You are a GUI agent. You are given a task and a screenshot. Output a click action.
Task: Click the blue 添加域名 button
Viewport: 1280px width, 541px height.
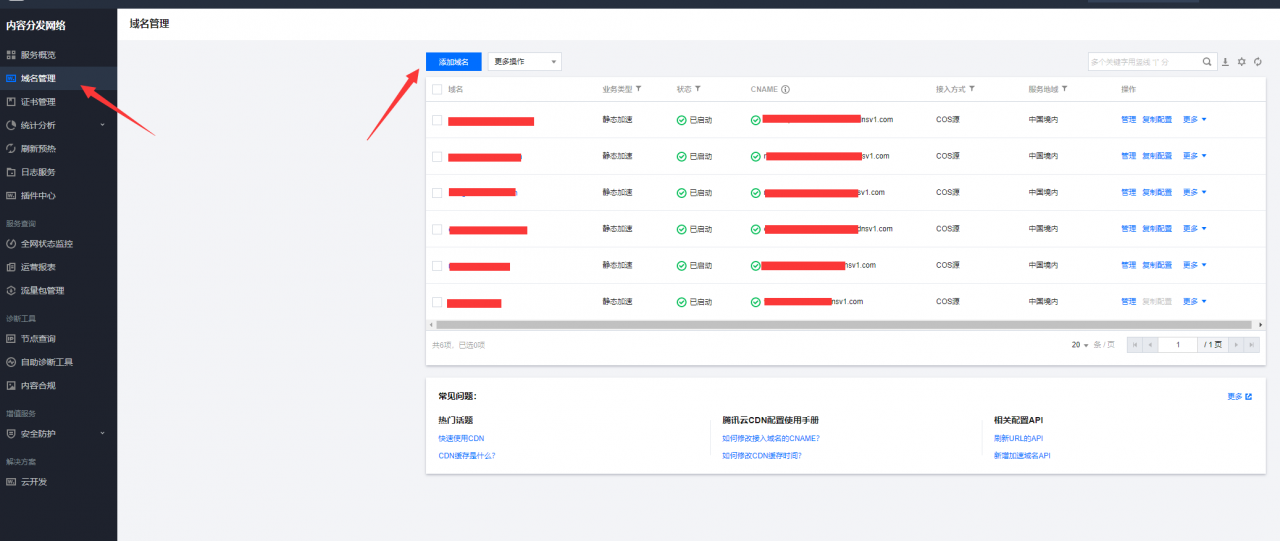tap(453, 62)
